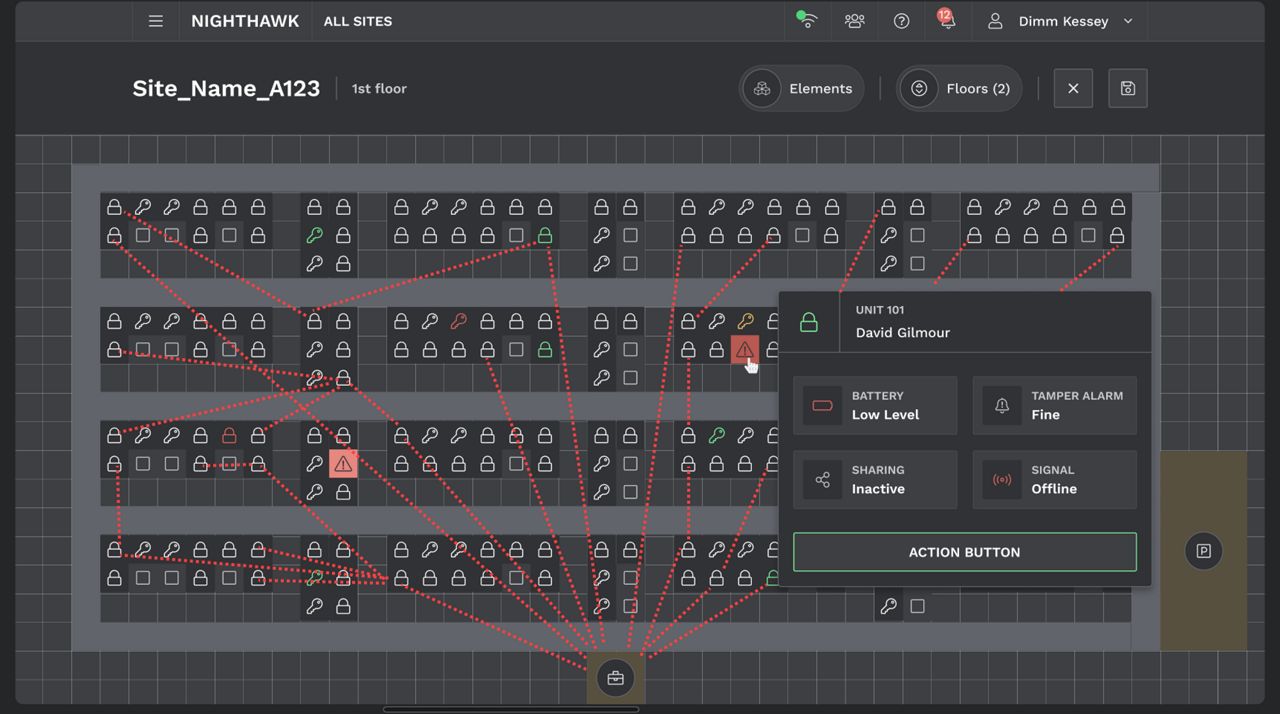1280x714 pixels.
Task: Select the red key unit on map
Action: click(x=458, y=321)
